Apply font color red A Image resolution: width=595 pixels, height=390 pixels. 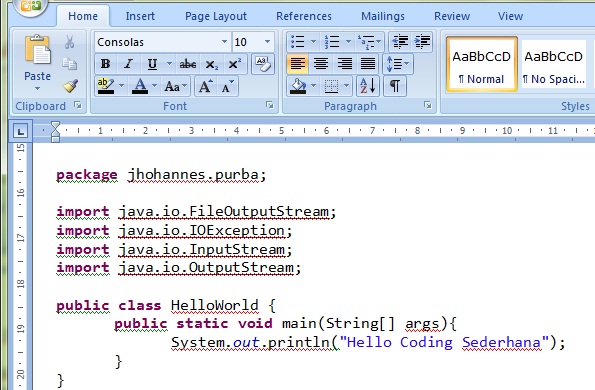pyautogui.click(x=140, y=86)
